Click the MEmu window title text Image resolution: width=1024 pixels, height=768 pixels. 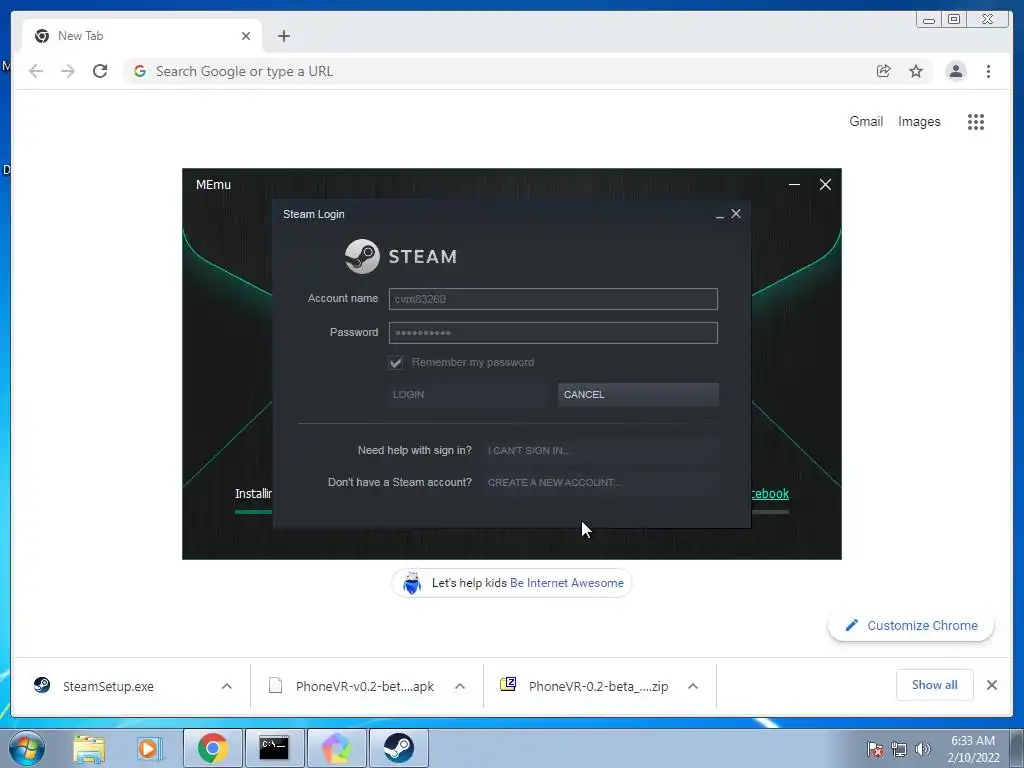point(214,185)
